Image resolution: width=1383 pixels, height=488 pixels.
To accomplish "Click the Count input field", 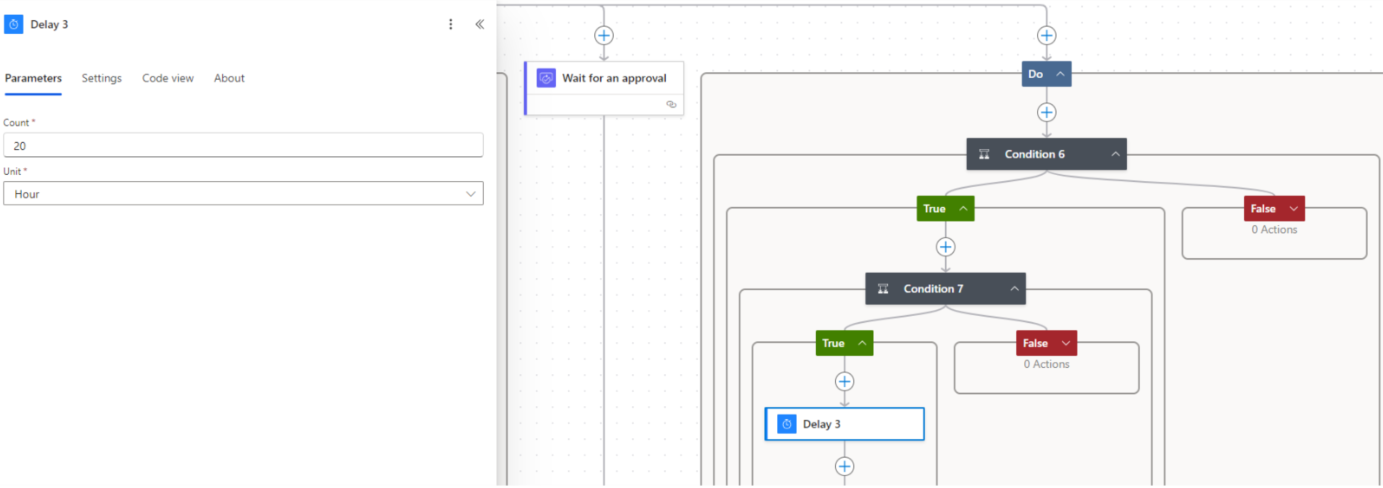I will click(x=243, y=145).
